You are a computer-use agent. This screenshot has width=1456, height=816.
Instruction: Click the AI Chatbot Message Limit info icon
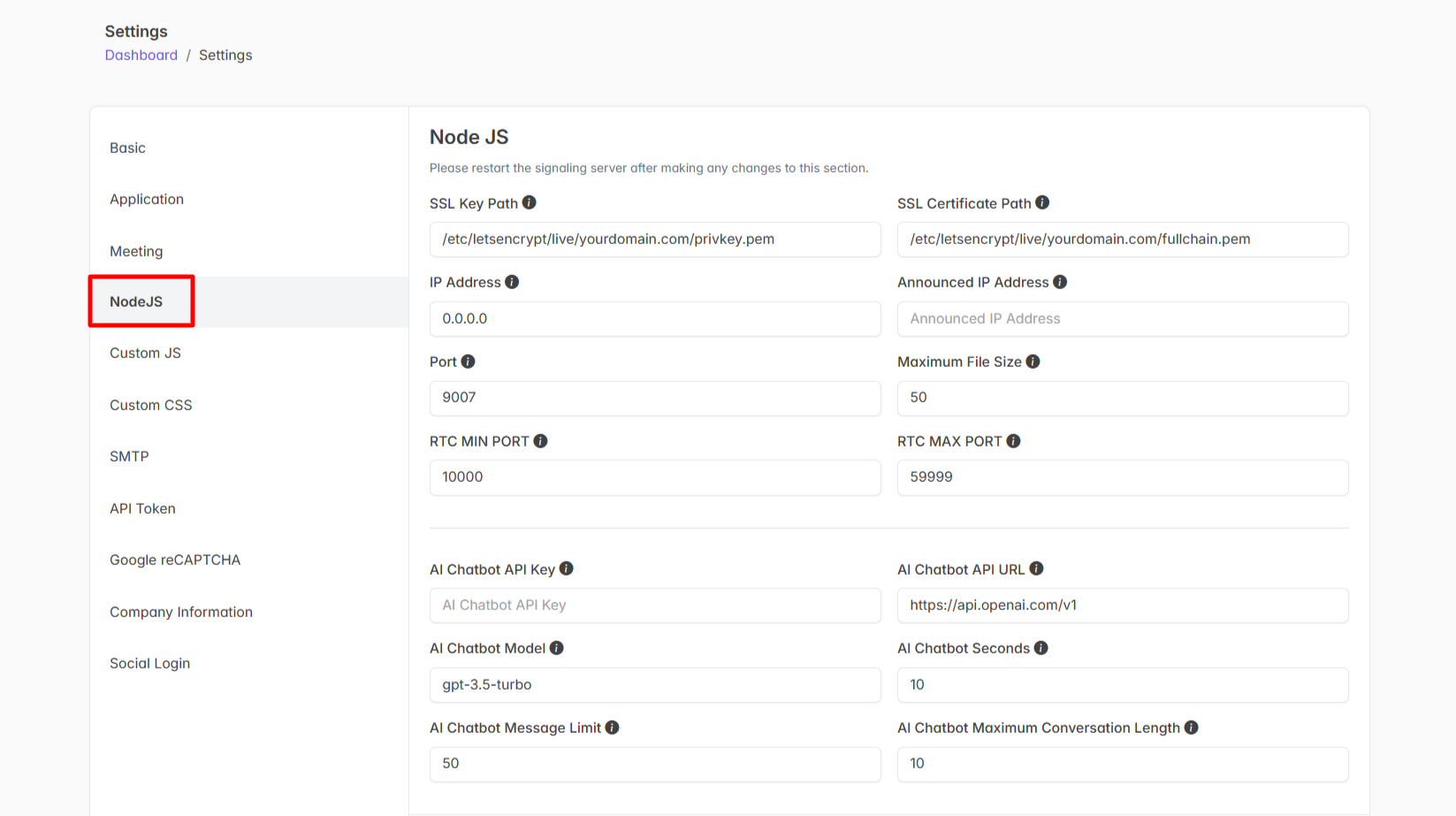[612, 728]
